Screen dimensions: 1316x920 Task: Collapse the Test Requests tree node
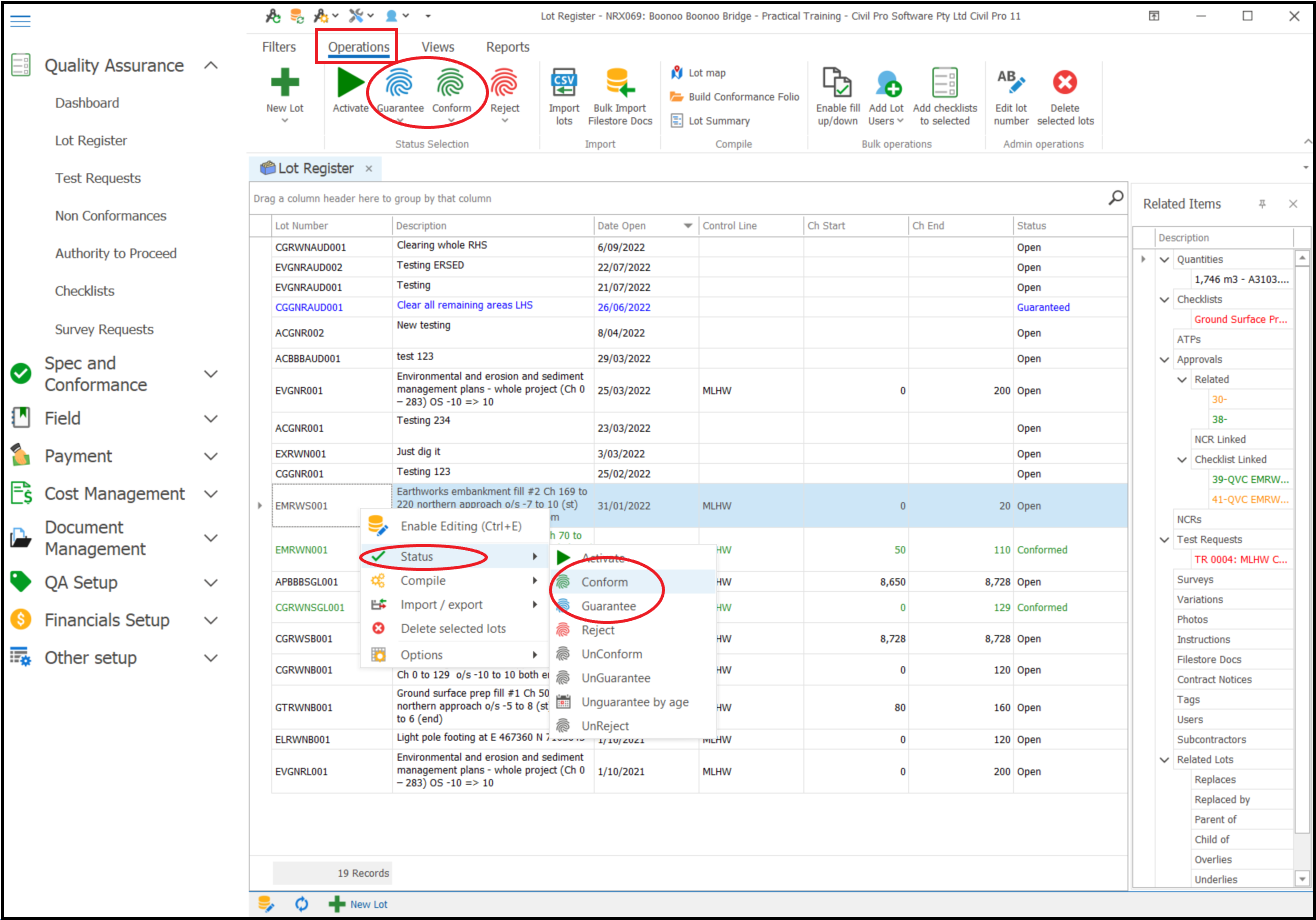pos(1165,540)
